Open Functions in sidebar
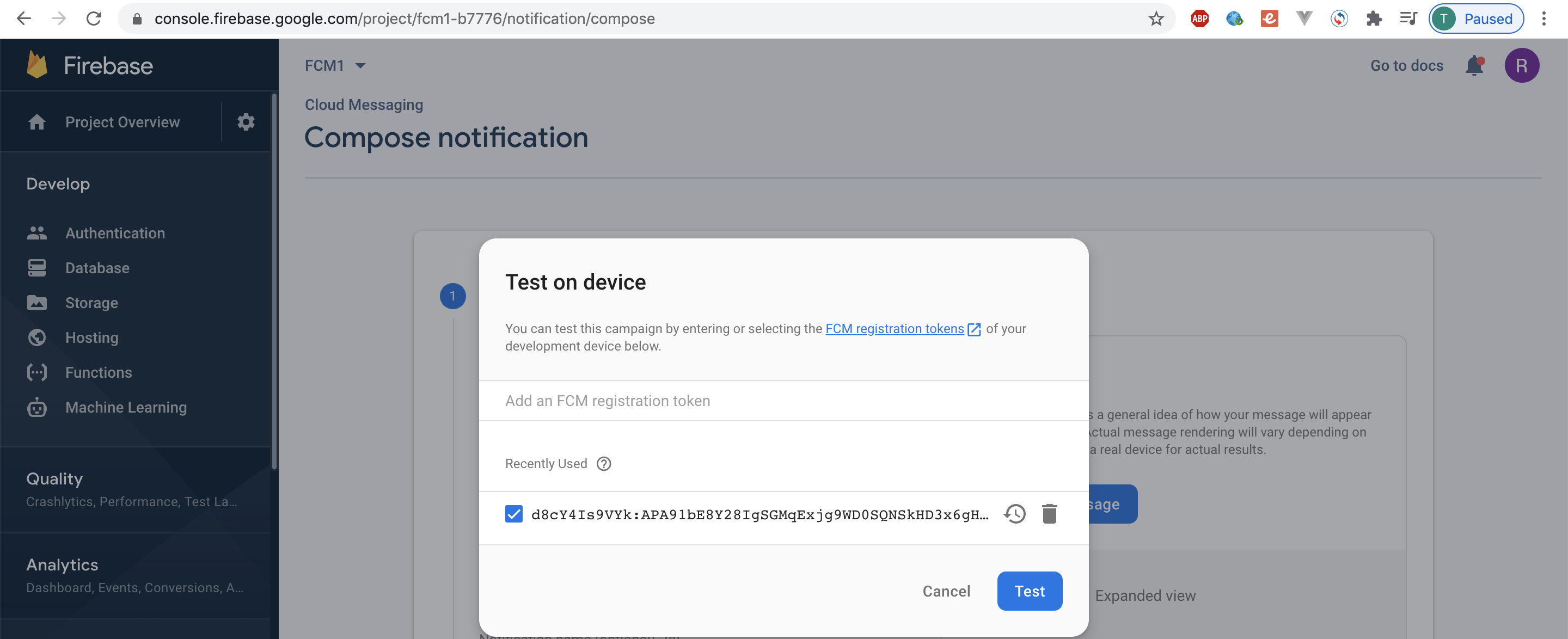This screenshot has height=639, width=1568. click(98, 372)
